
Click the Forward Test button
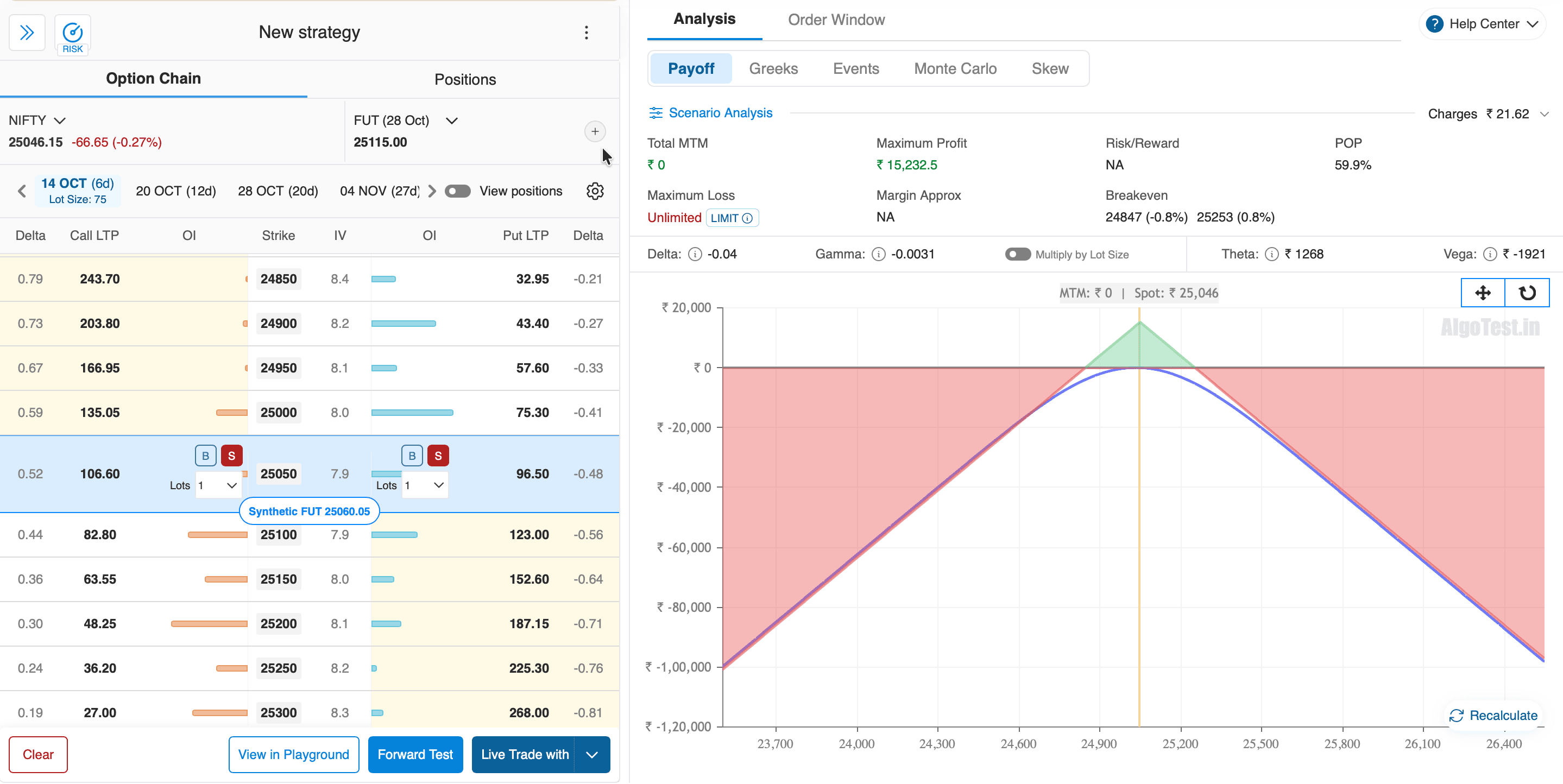coord(415,754)
